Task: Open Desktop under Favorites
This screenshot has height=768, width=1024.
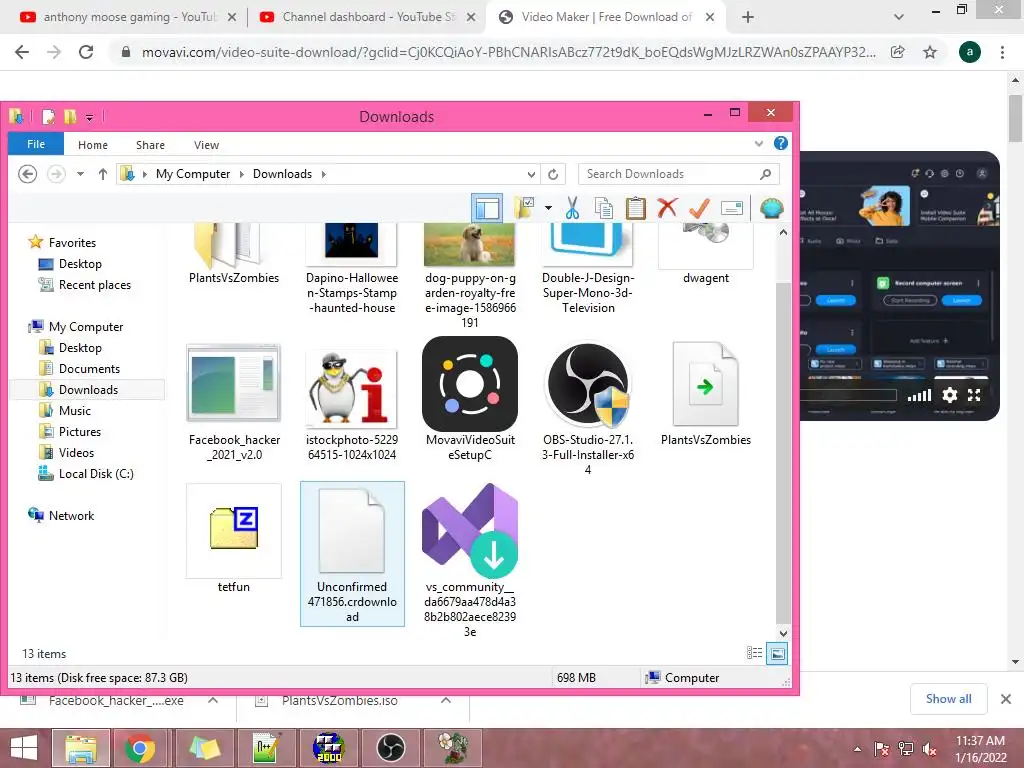Action: point(80,264)
